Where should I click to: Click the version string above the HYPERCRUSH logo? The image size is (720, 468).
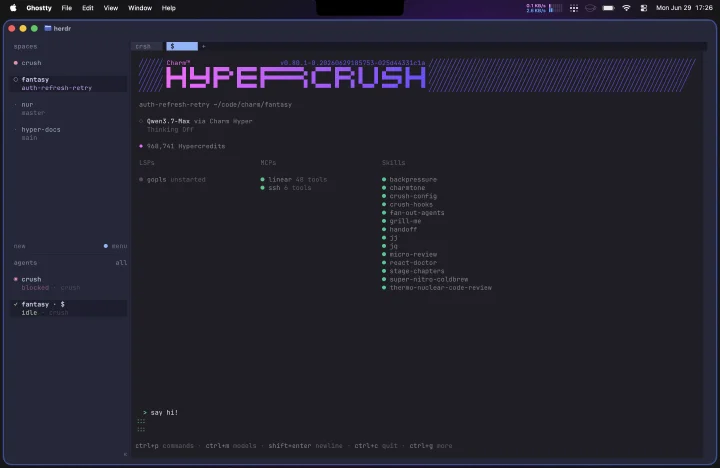point(353,62)
